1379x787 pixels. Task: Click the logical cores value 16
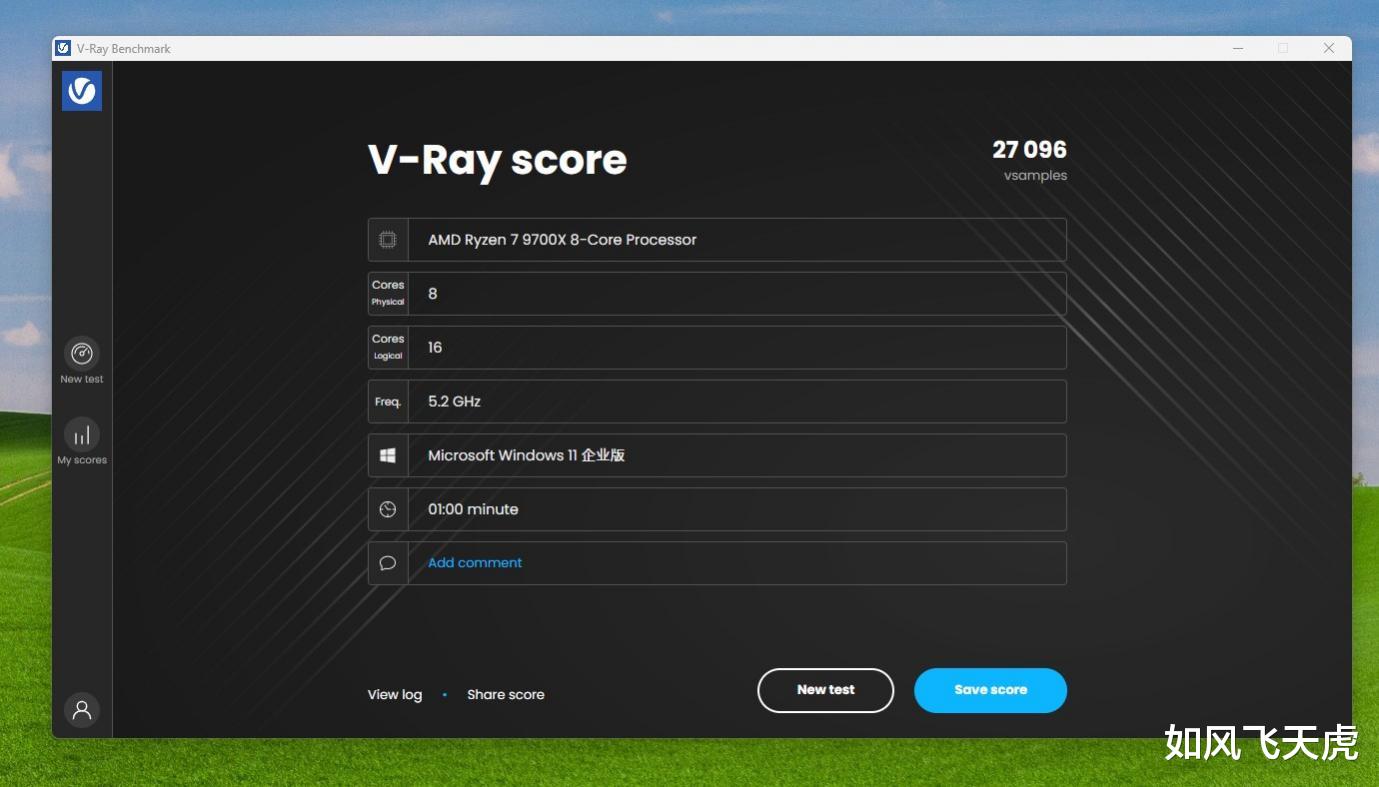point(435,347)
